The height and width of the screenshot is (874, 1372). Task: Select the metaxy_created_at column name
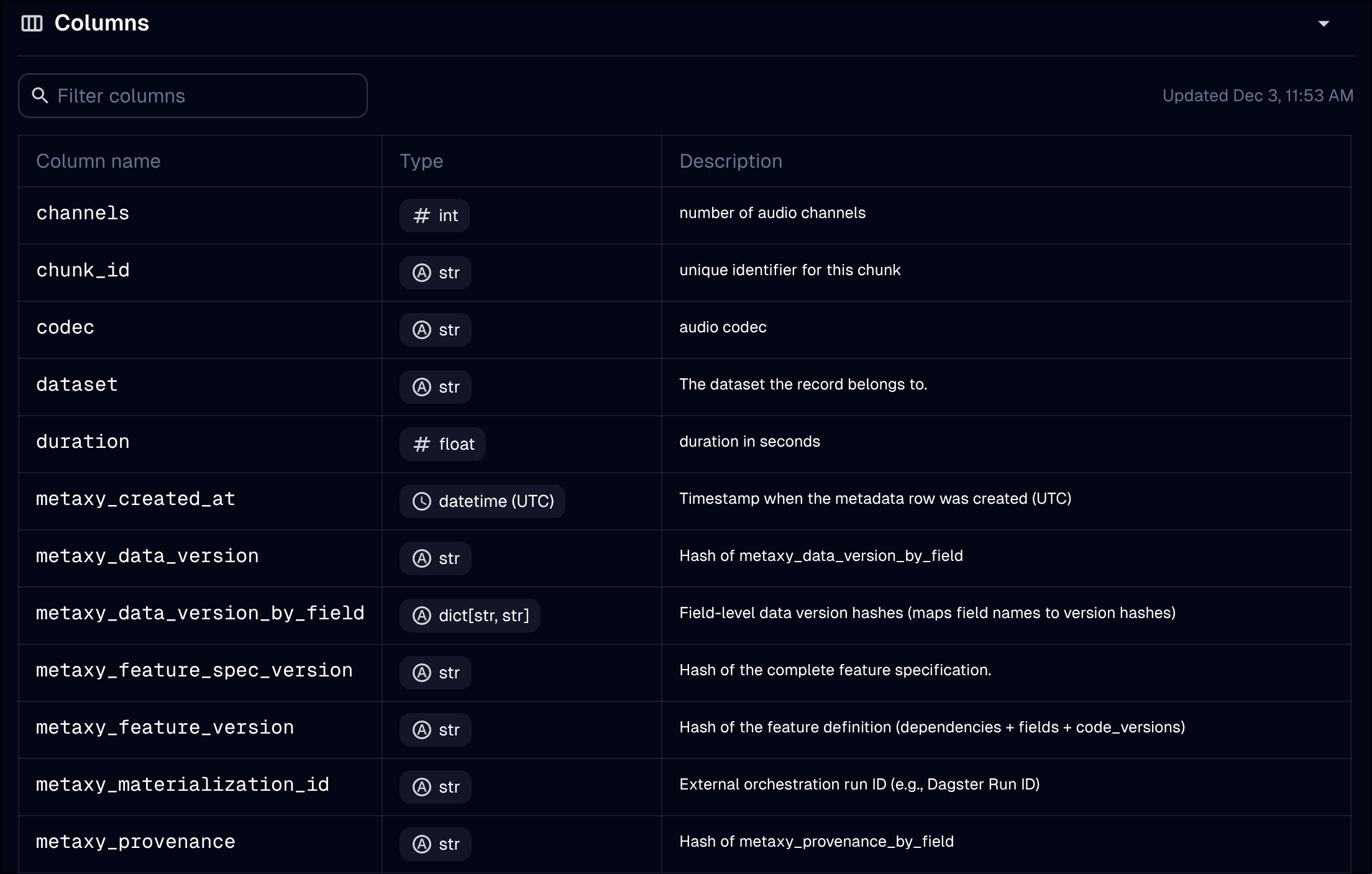tap(135, 499)
